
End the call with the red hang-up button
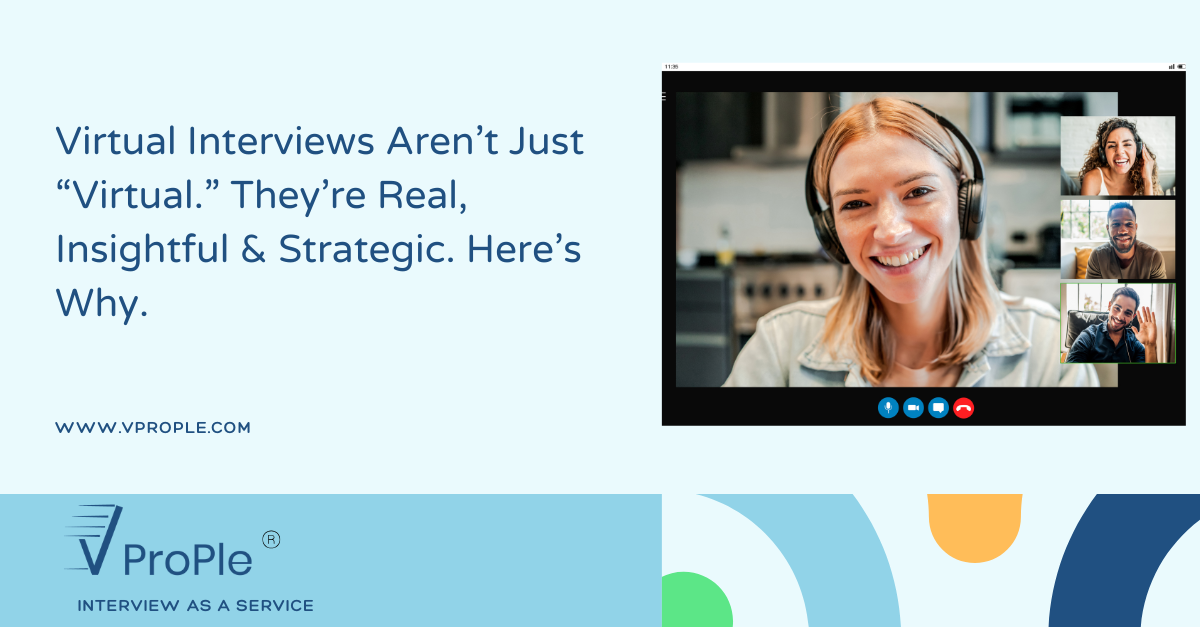click(963, 408)
